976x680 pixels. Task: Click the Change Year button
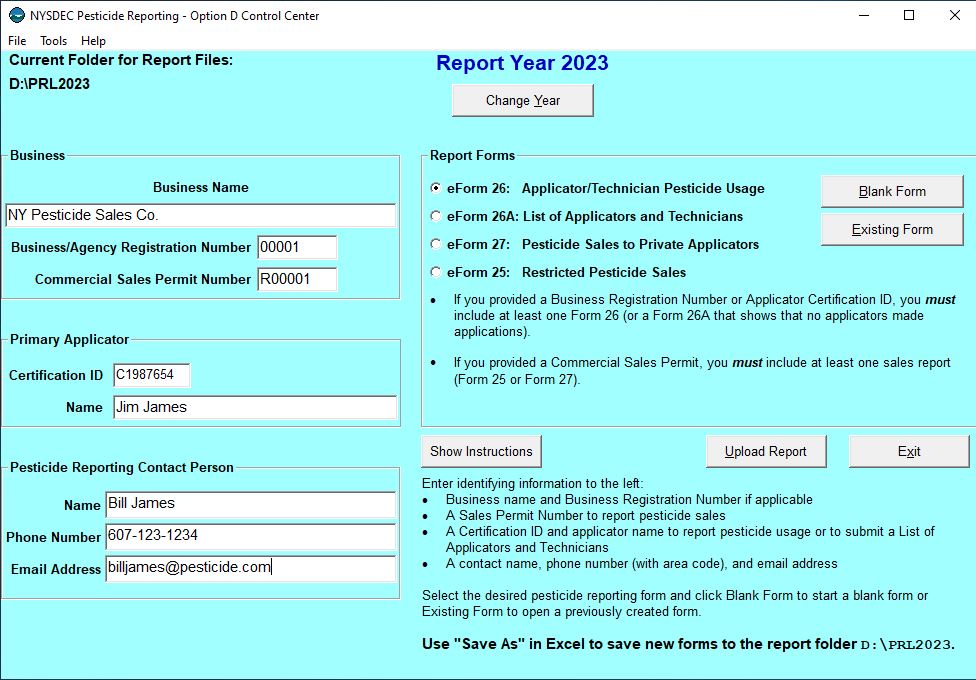click(523, 100)
